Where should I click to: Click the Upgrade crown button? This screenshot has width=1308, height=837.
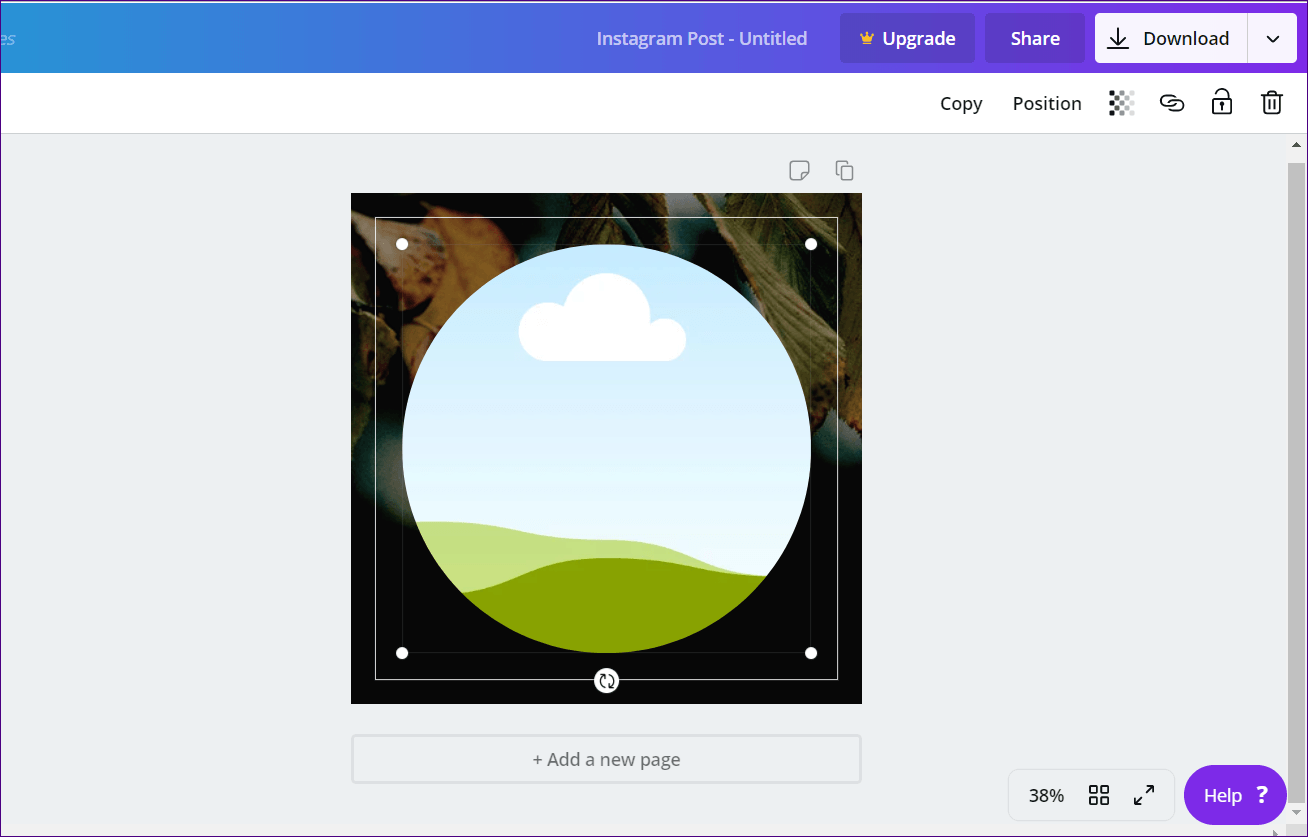point(907,38)
